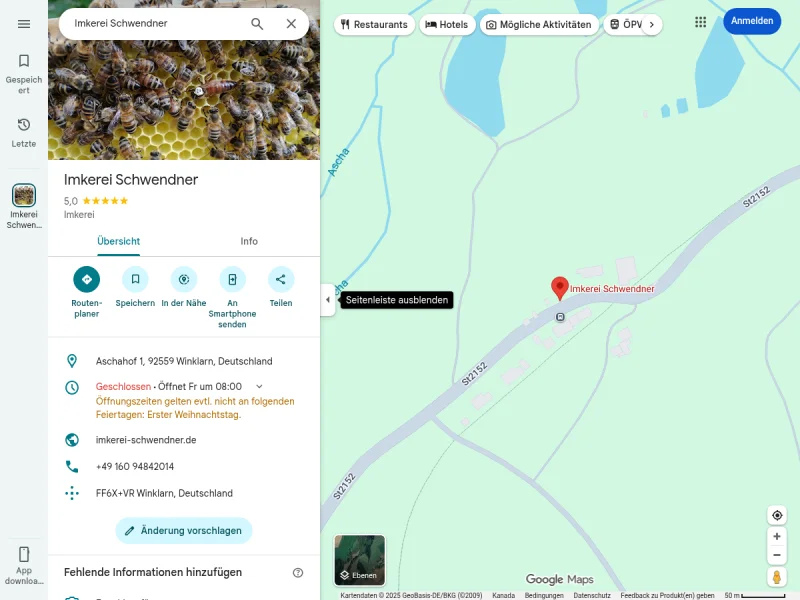This screenshot has height=600, width=800.
Task: Open the hamburger main menu
Action: [24, 24]
